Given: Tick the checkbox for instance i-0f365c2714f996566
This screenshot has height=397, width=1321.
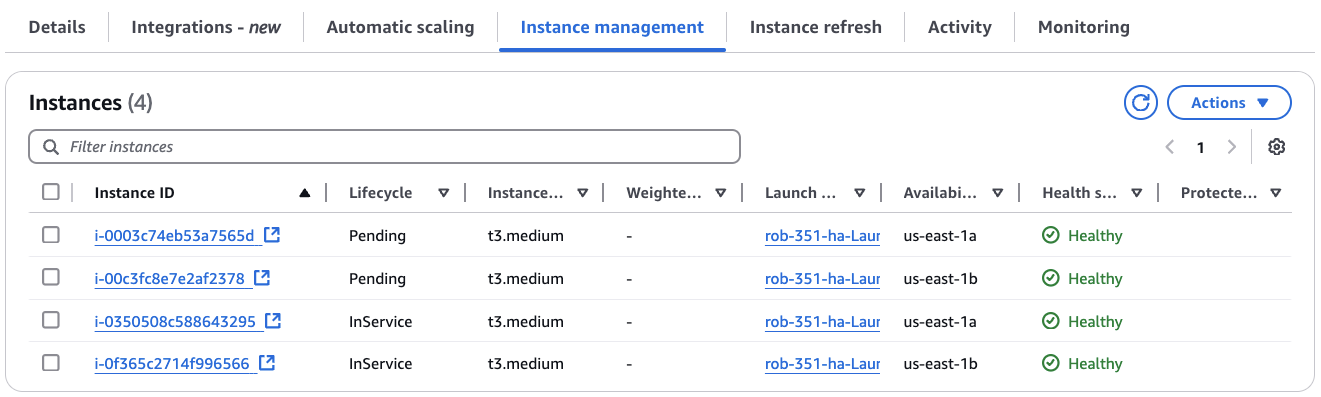Looking at the screenshot, I should click(51, 363).
